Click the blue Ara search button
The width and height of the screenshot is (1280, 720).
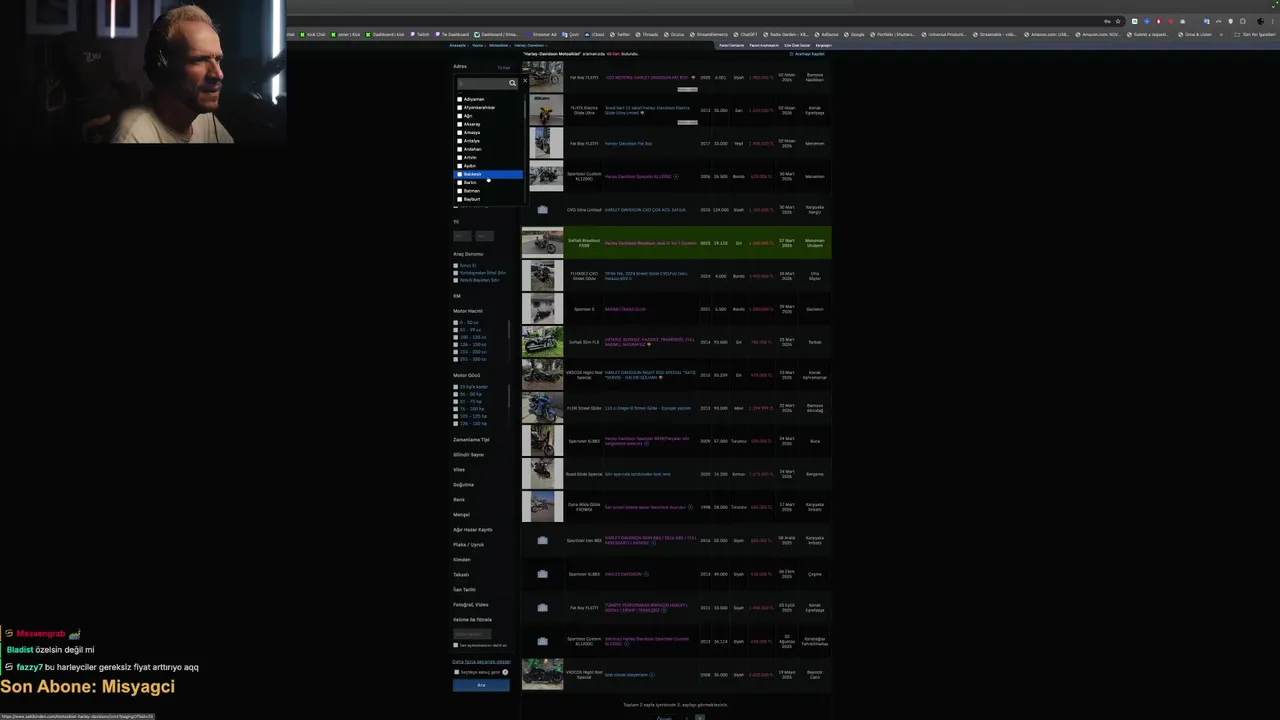coord(481,685)
